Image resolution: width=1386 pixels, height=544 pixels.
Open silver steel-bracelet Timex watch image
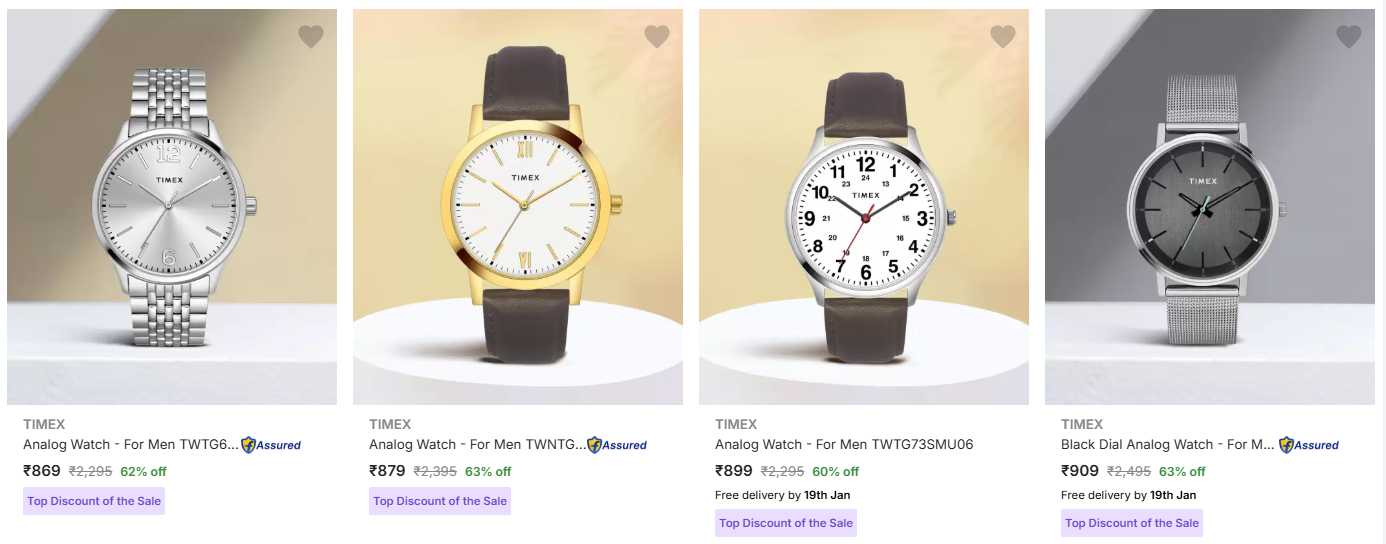172,207
